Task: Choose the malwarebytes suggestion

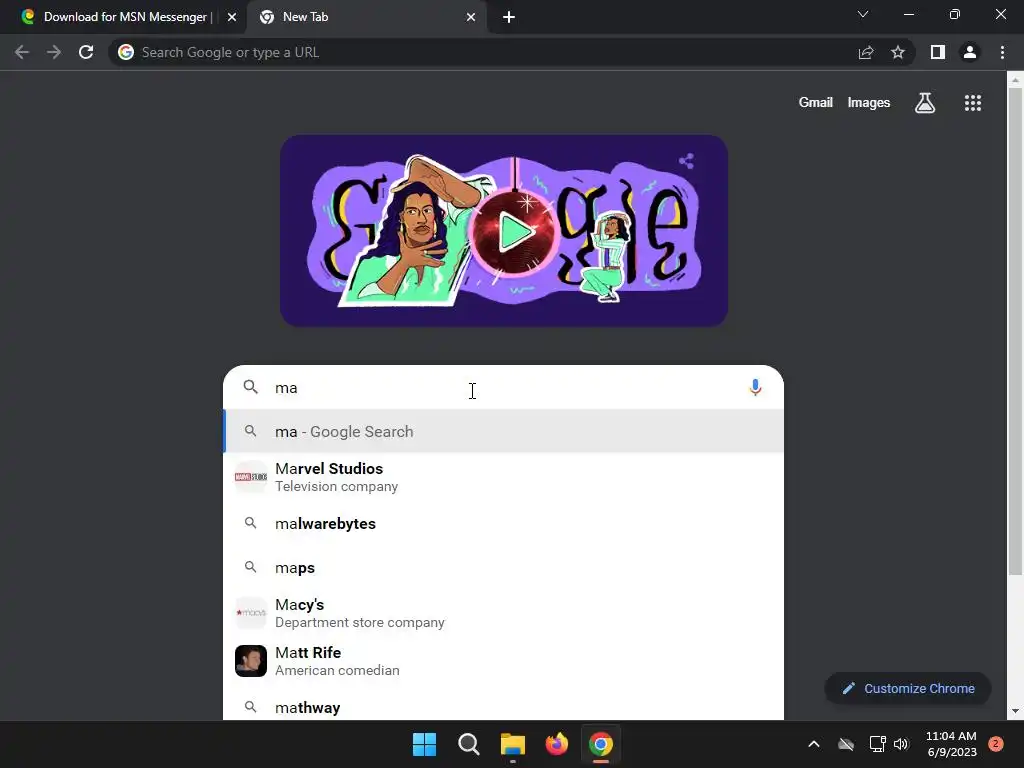Action: [503, 523]
